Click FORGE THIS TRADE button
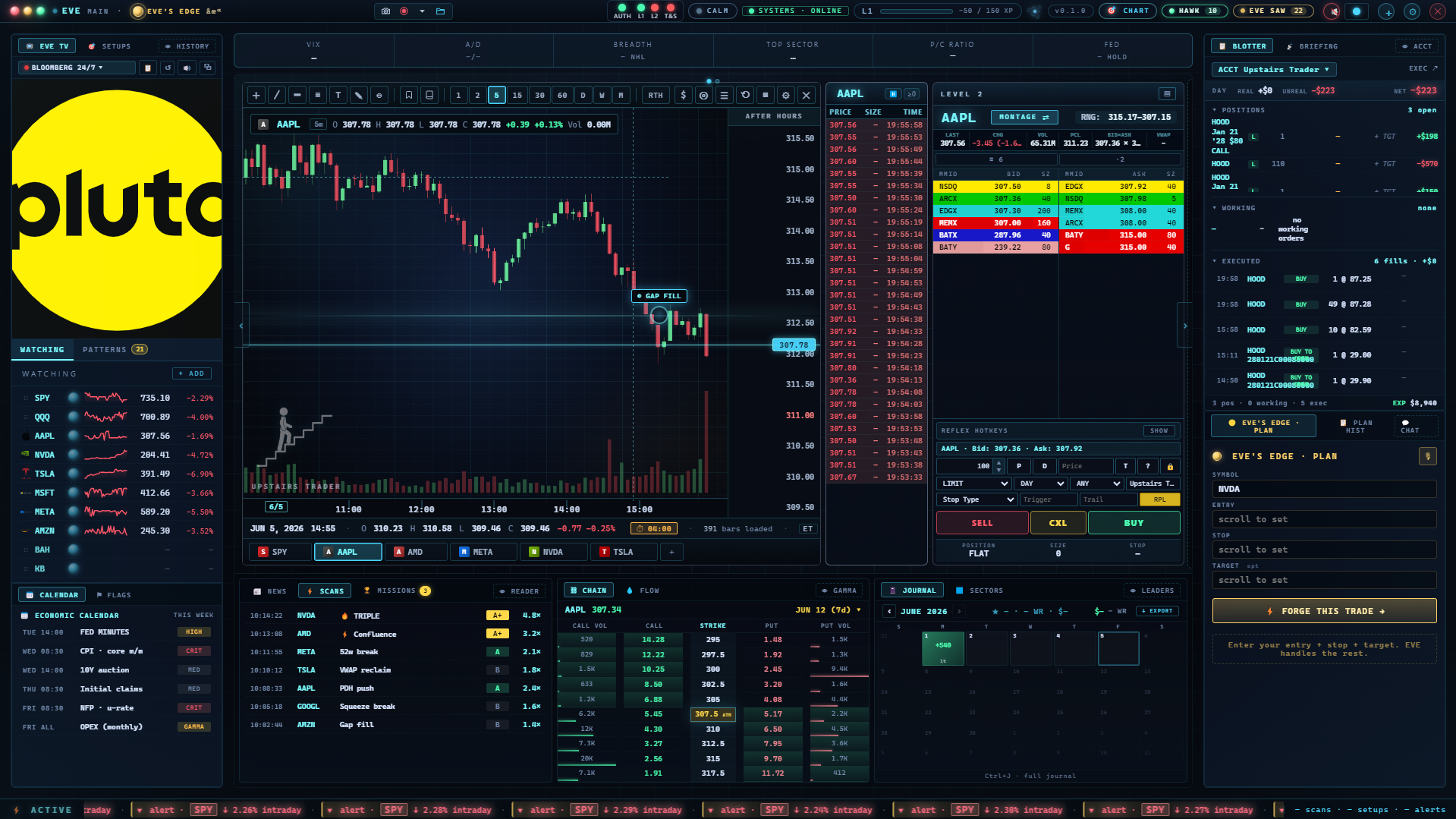This screenshot has width=1456, height=819. (1324, 611)
